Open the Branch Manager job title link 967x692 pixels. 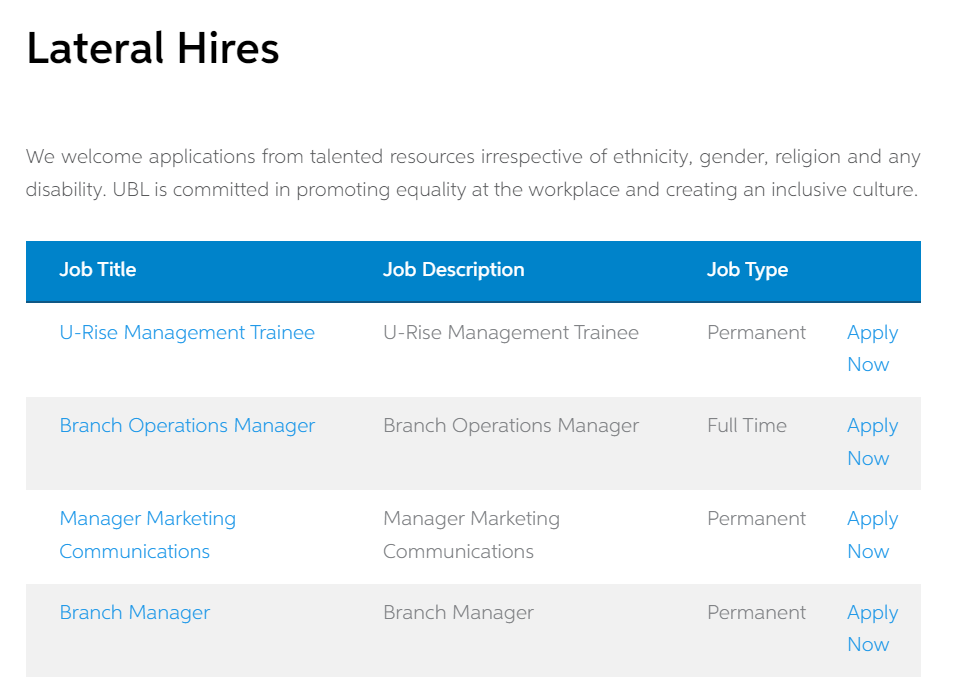tap(134, 613)
